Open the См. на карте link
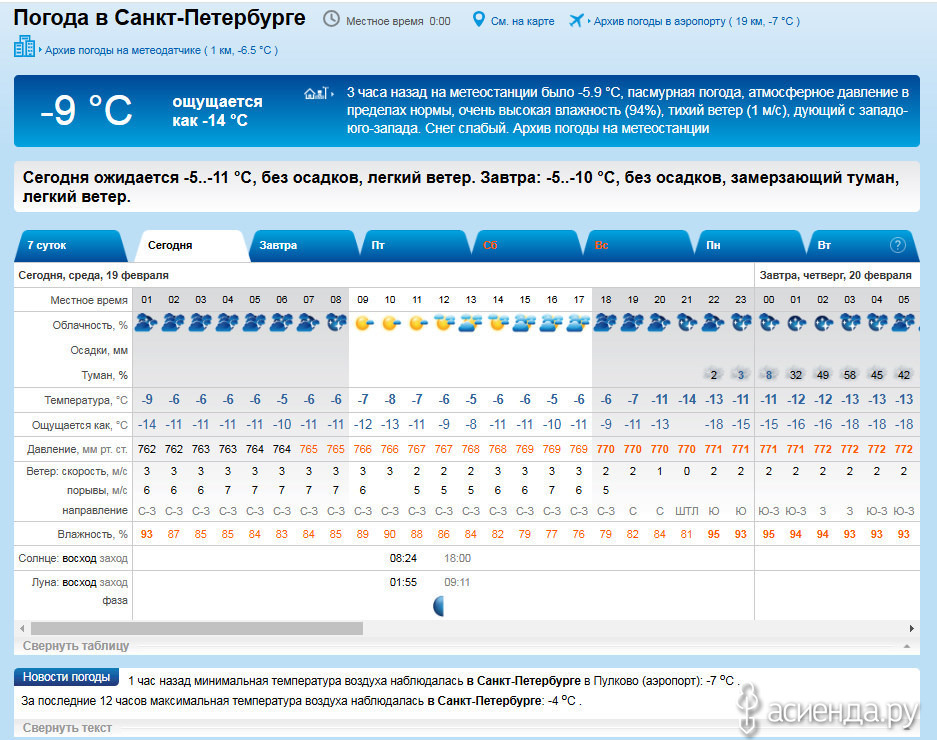The image size is (937, 740). (522, 21)
